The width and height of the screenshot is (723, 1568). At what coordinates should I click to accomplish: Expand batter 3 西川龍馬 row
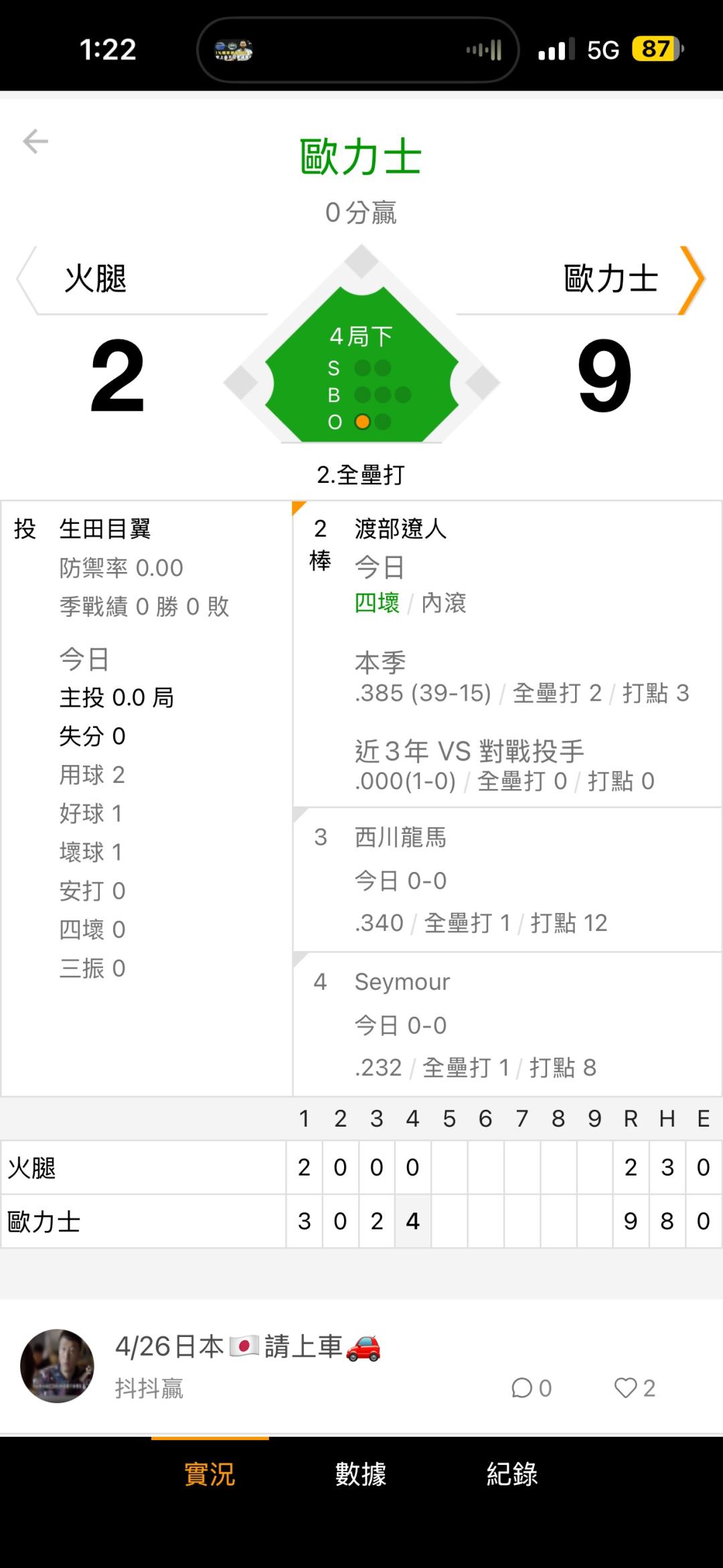tap(507, 879)
